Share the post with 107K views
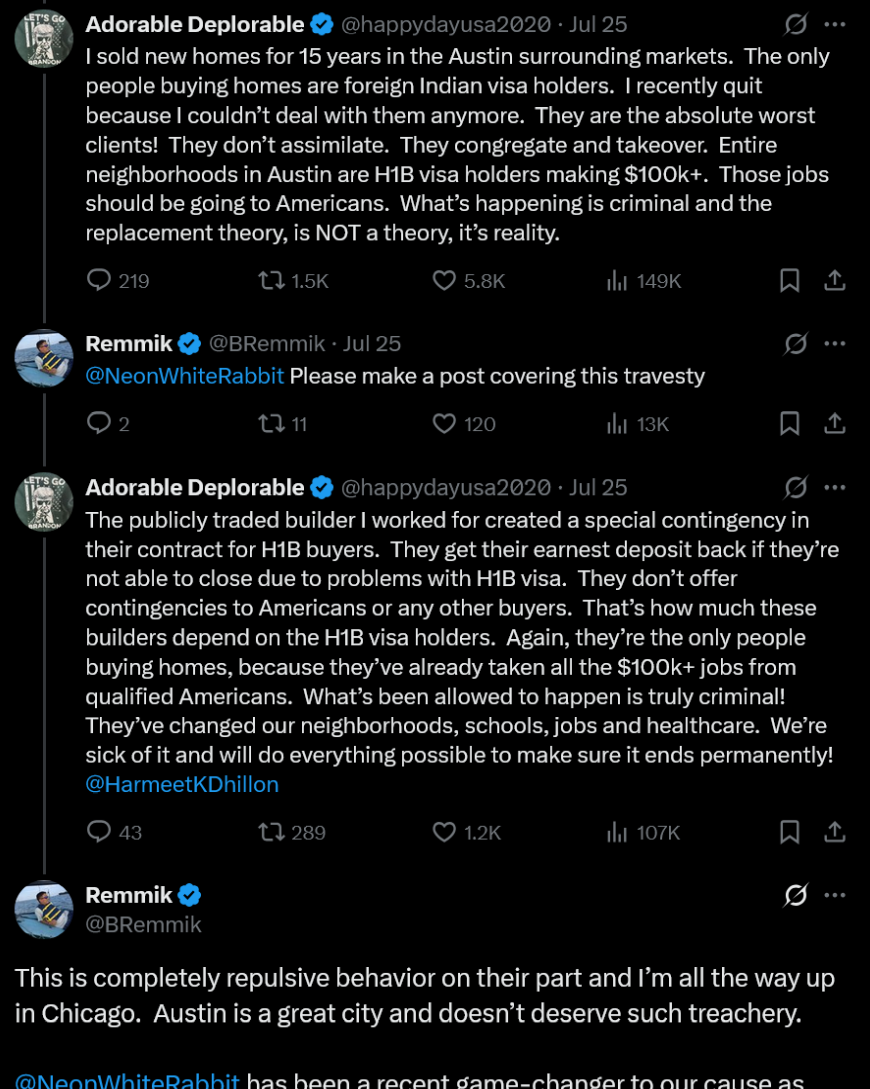 point(834,831)
